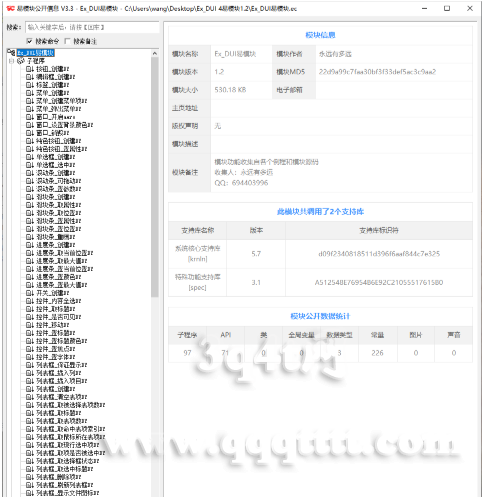Click the icon beside 列表框_插入项目

pyautogui.click(x=30, y=381)
